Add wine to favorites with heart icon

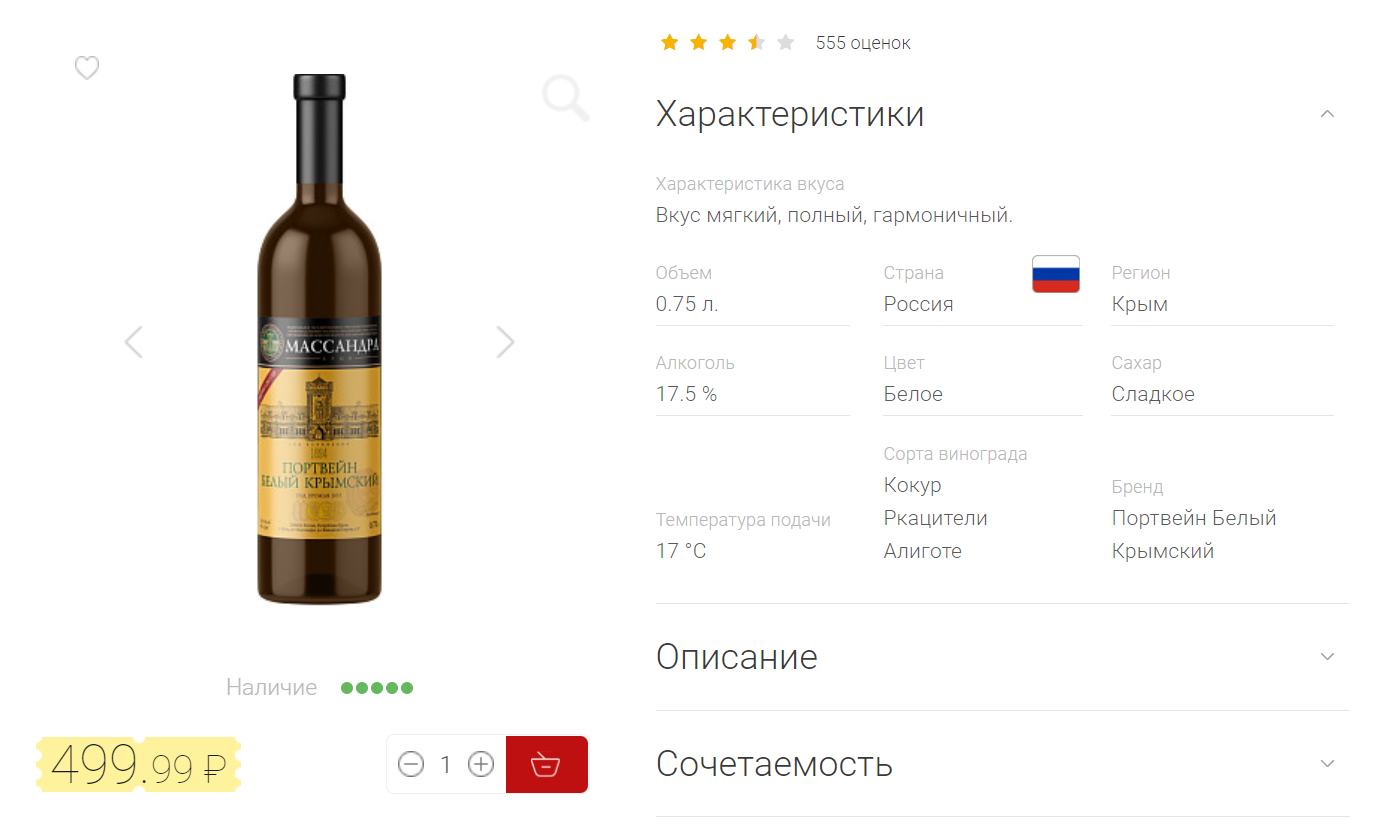(x=87, y=68)
